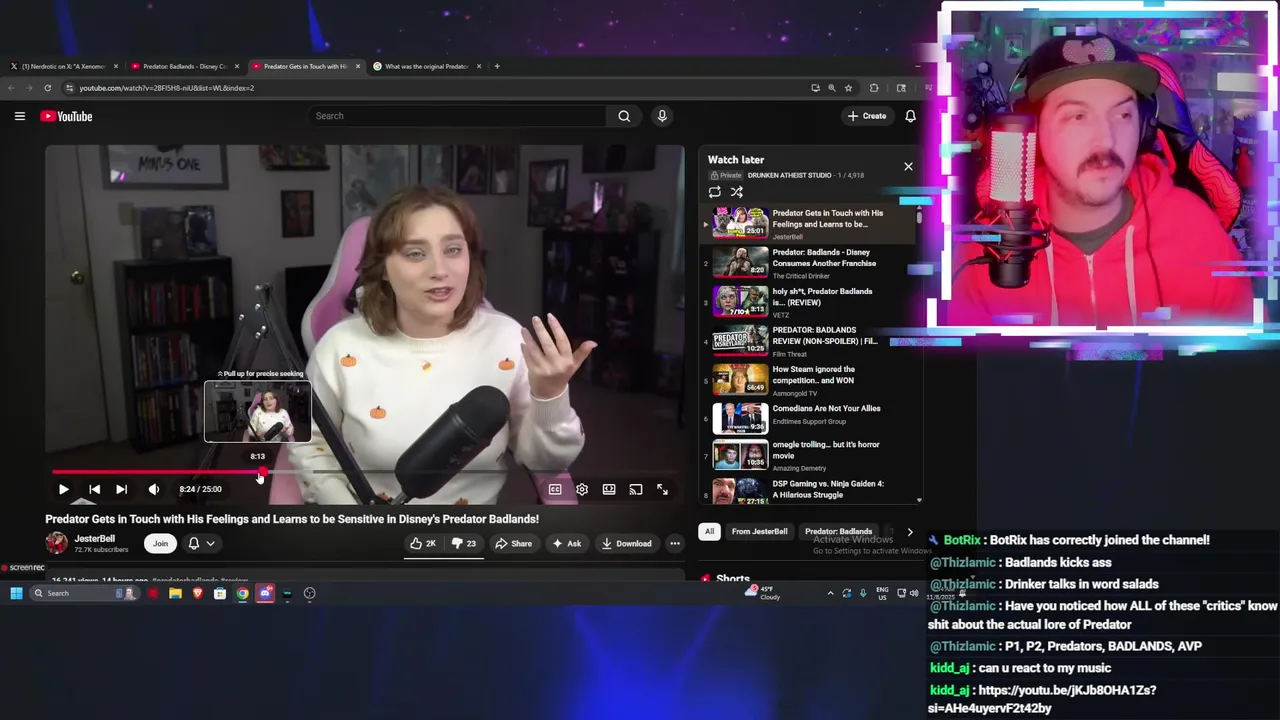Screen dimensions: 1280x720
Task: Toggle playlist shuffle icon
Action: click(737, 192)
